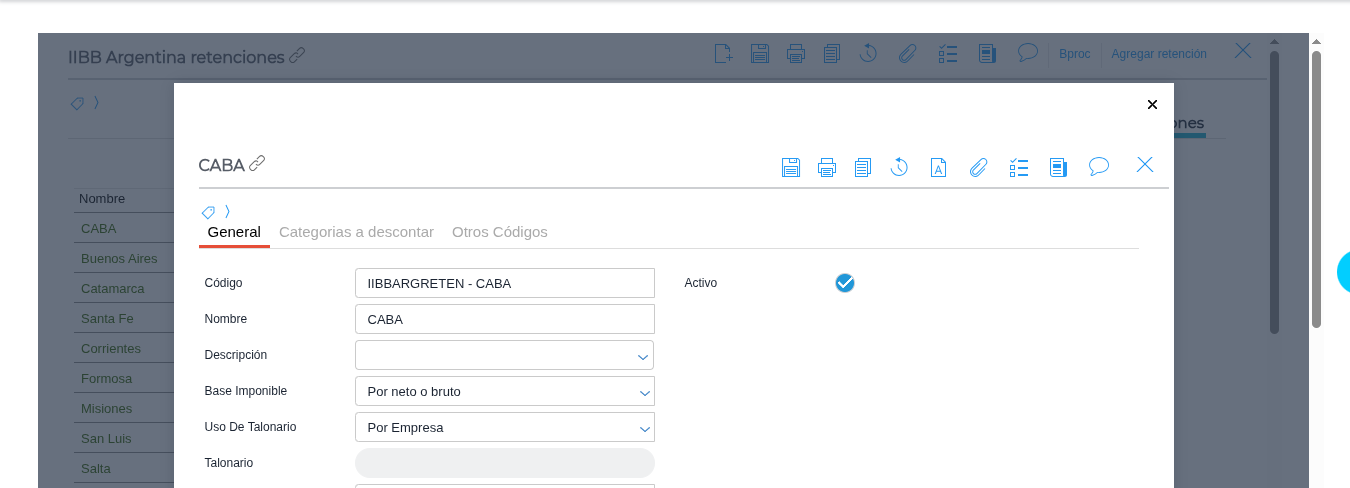The image size is (1350, 488).
Task: Expand the Descripción dropdown
Action: 643,356
